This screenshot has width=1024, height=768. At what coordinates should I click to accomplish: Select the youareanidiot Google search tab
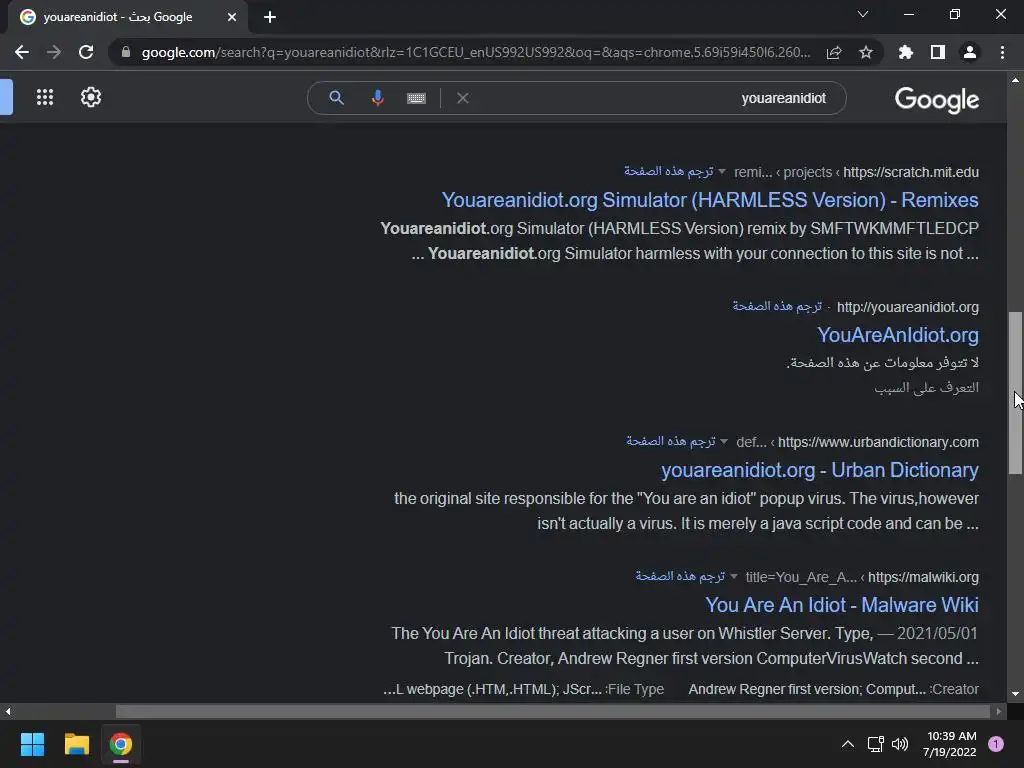(127, 17)
